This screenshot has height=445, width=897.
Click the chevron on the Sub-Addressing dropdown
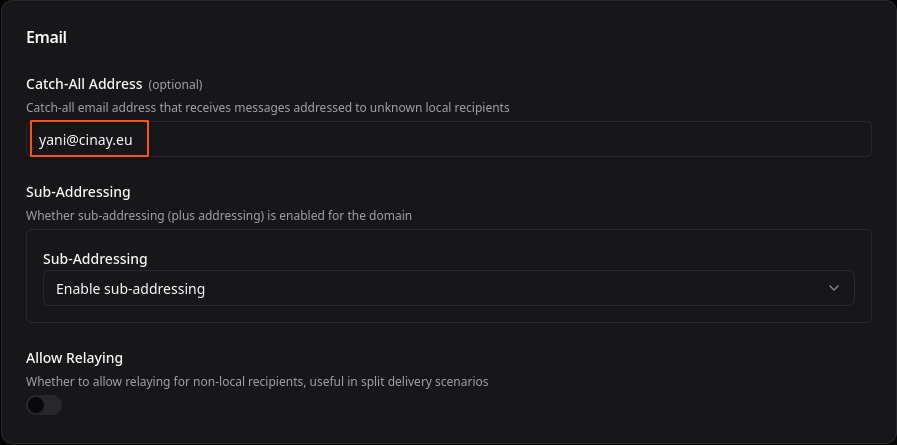834,289
